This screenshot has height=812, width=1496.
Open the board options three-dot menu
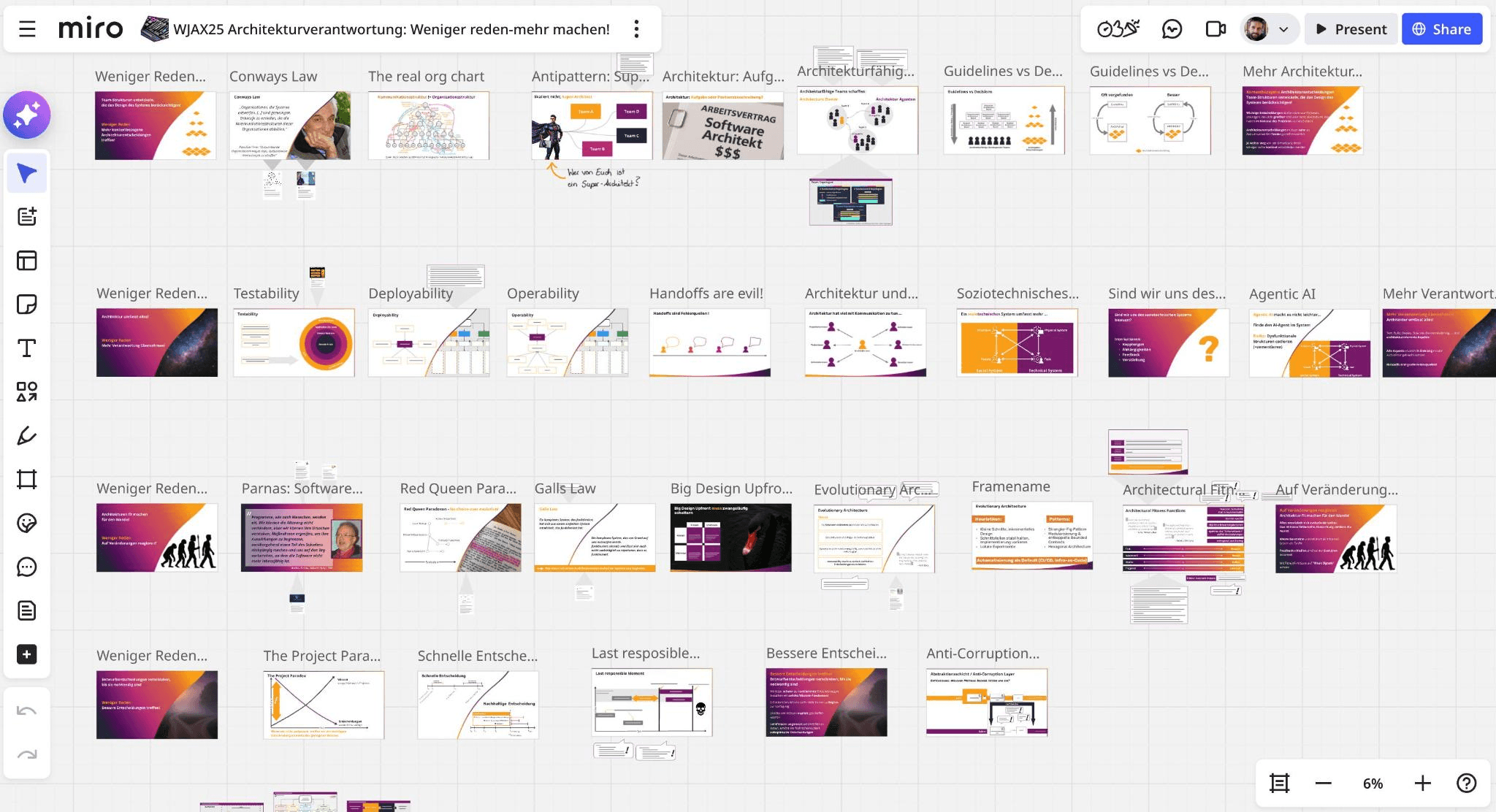(x=636, y=29)
